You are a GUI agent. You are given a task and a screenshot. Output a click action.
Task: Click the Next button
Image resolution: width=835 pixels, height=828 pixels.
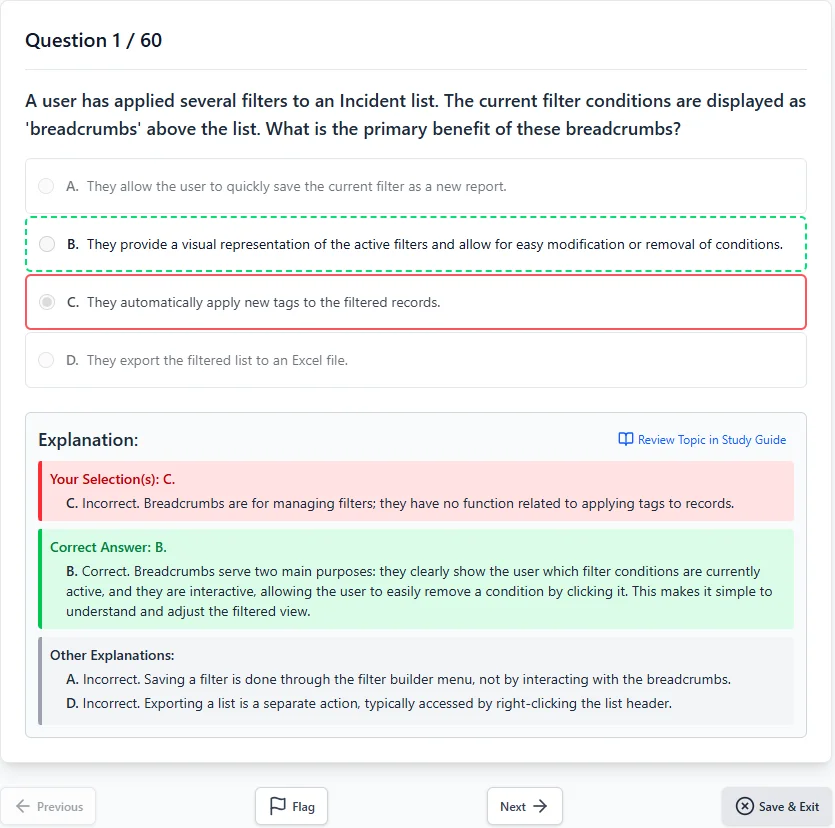524,806
